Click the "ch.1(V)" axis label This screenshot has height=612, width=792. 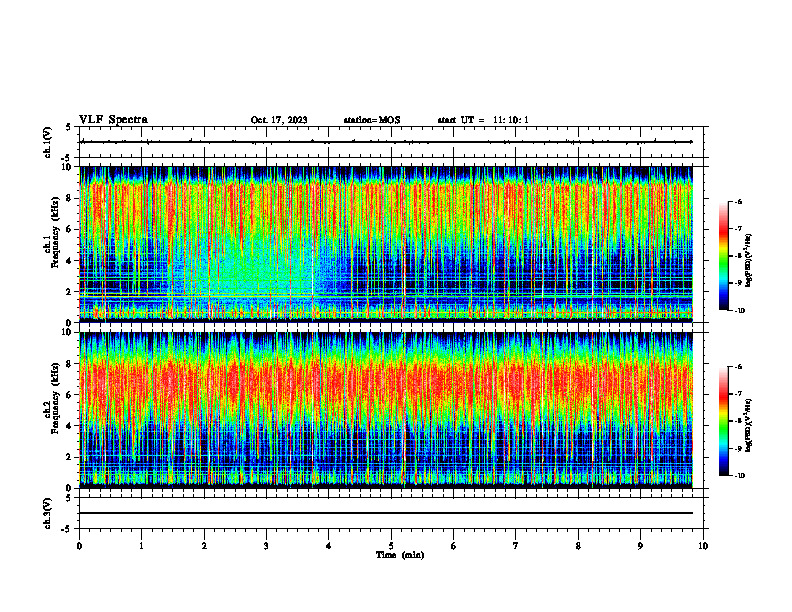tap(48, 142)
